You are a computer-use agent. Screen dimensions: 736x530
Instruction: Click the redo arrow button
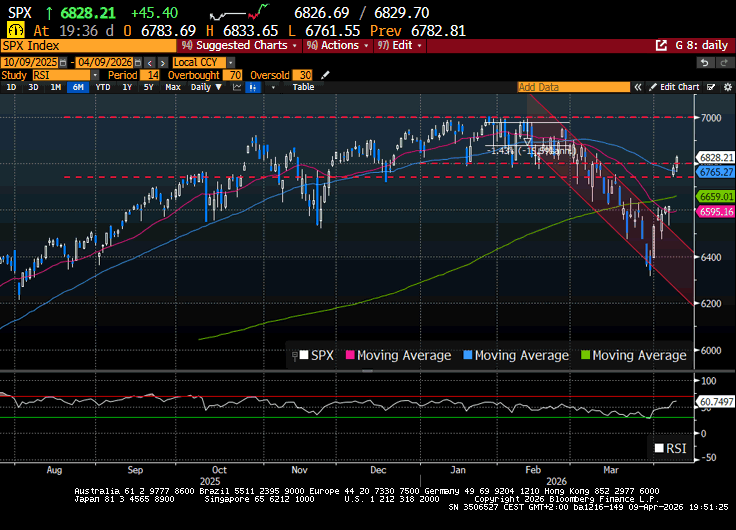724,62
